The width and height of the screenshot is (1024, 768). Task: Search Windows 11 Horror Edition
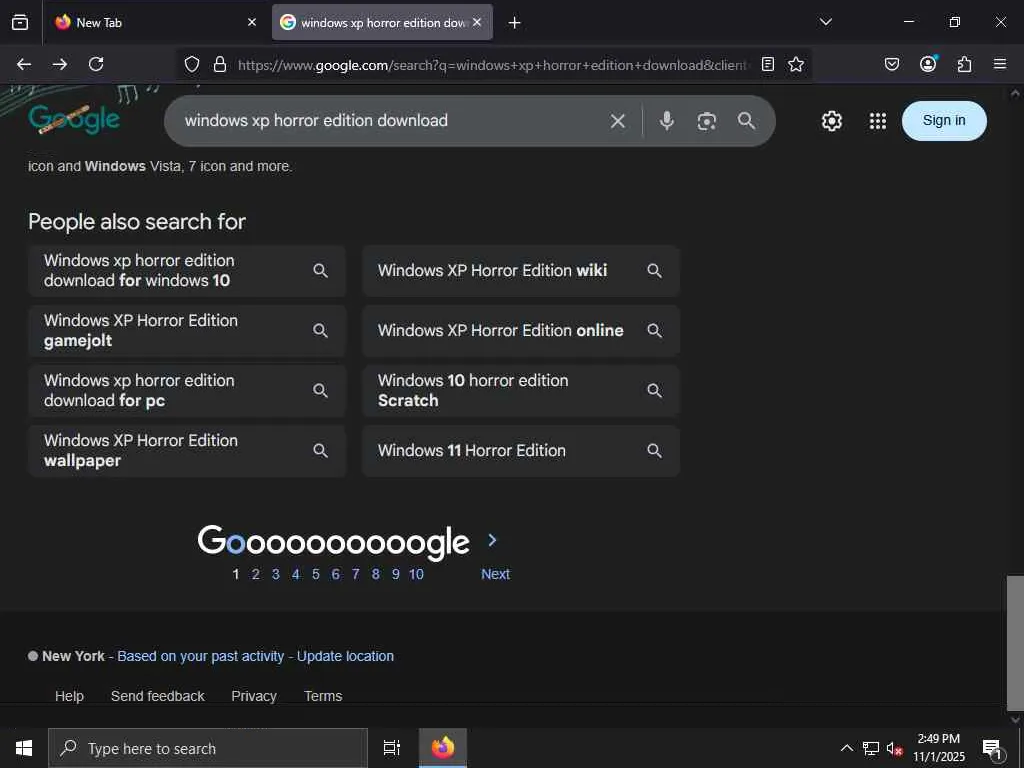[x=520, y=451]
